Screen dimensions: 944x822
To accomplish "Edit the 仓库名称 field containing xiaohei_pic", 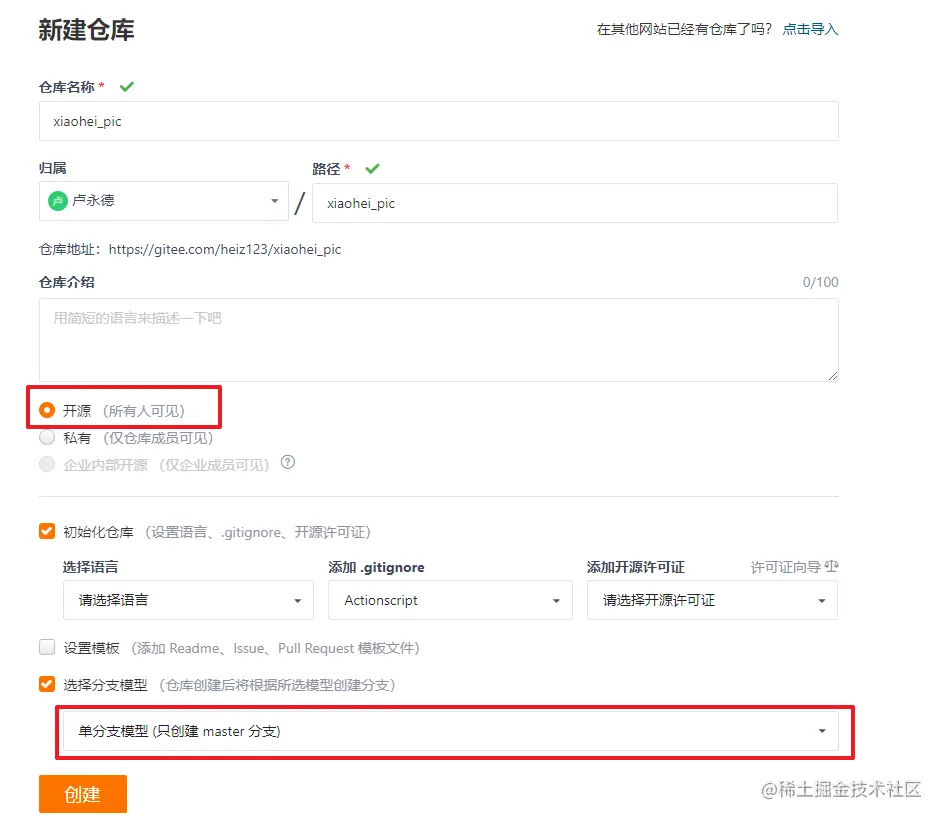I will tap(438, 121).
